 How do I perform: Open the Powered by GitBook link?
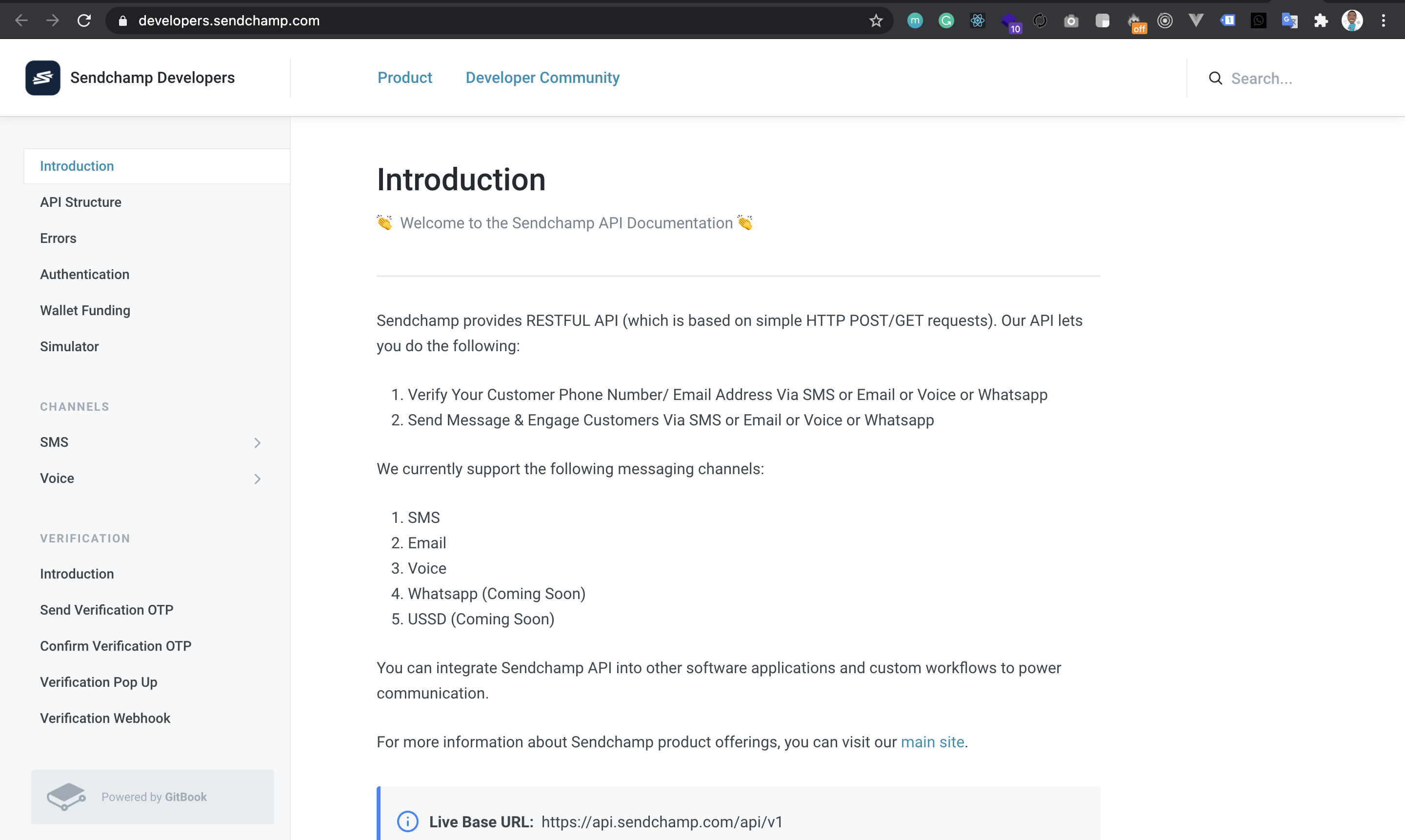(152, 797)
